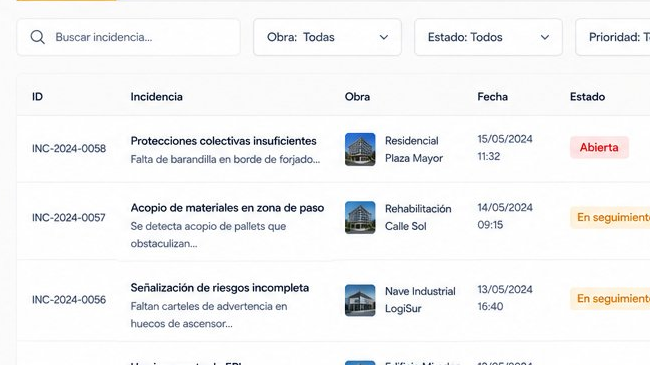Click the Abierta status badge

click(x=599, y=147)
